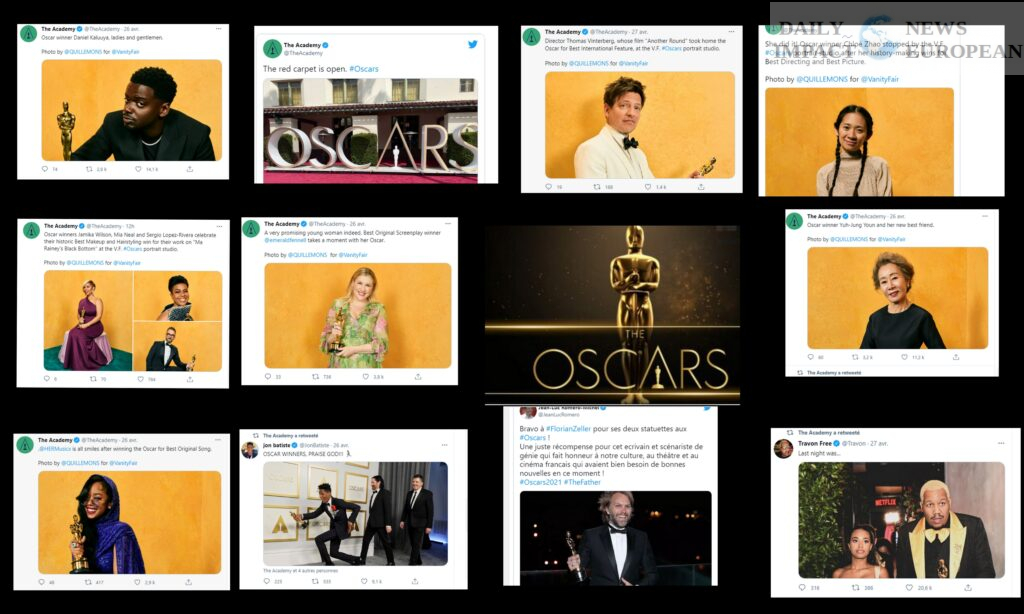
Task: View Florian Zeller photo holding Oscar
Action: [x=615, y=538]
